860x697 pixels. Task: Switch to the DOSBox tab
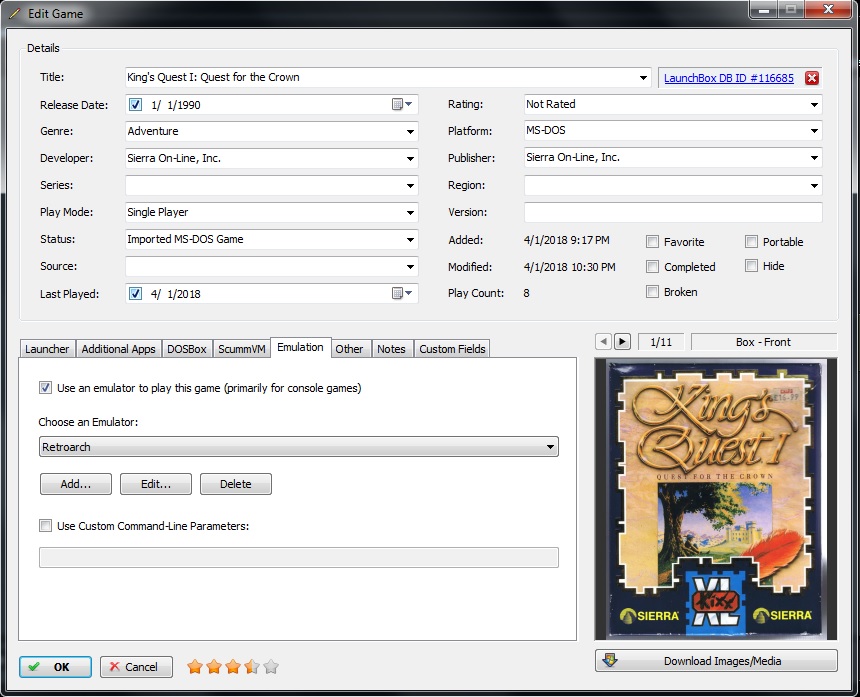pos(186,349)
